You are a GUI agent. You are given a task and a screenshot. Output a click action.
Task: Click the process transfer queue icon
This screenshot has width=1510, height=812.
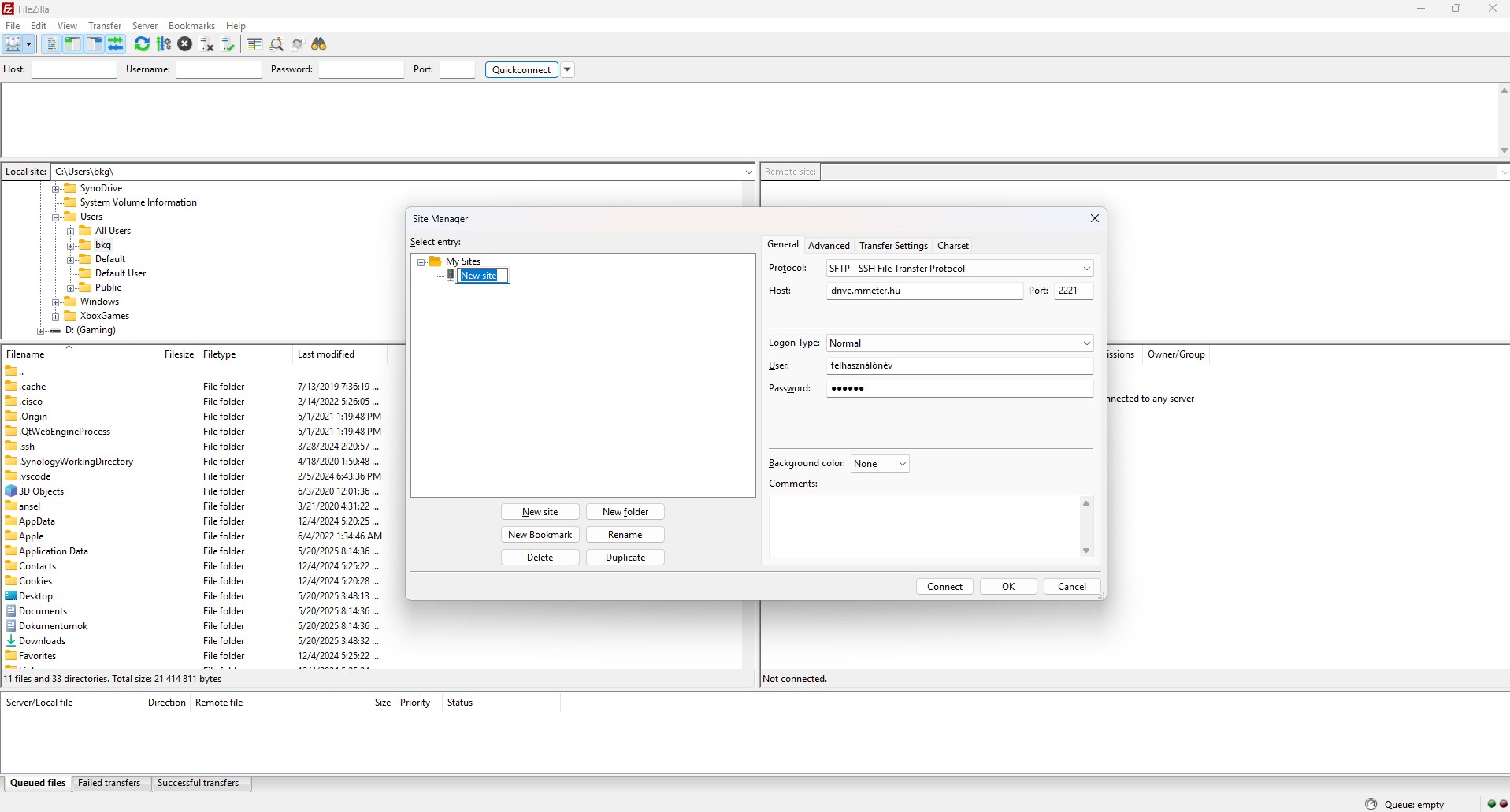164,44
